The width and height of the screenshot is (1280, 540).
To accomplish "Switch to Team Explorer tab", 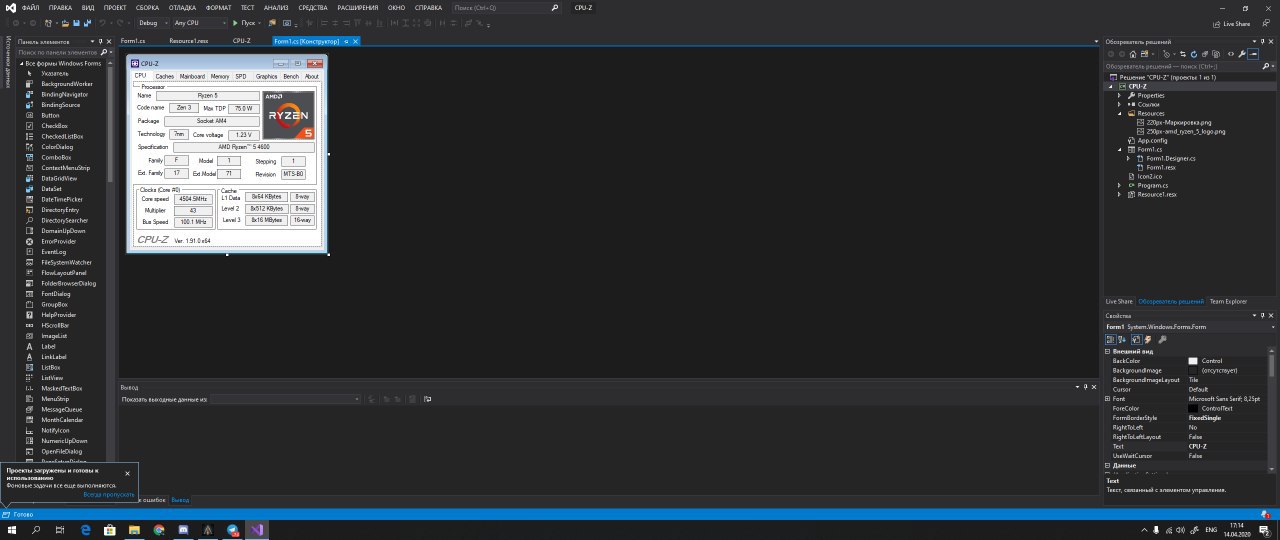I will pos(1228,301).
